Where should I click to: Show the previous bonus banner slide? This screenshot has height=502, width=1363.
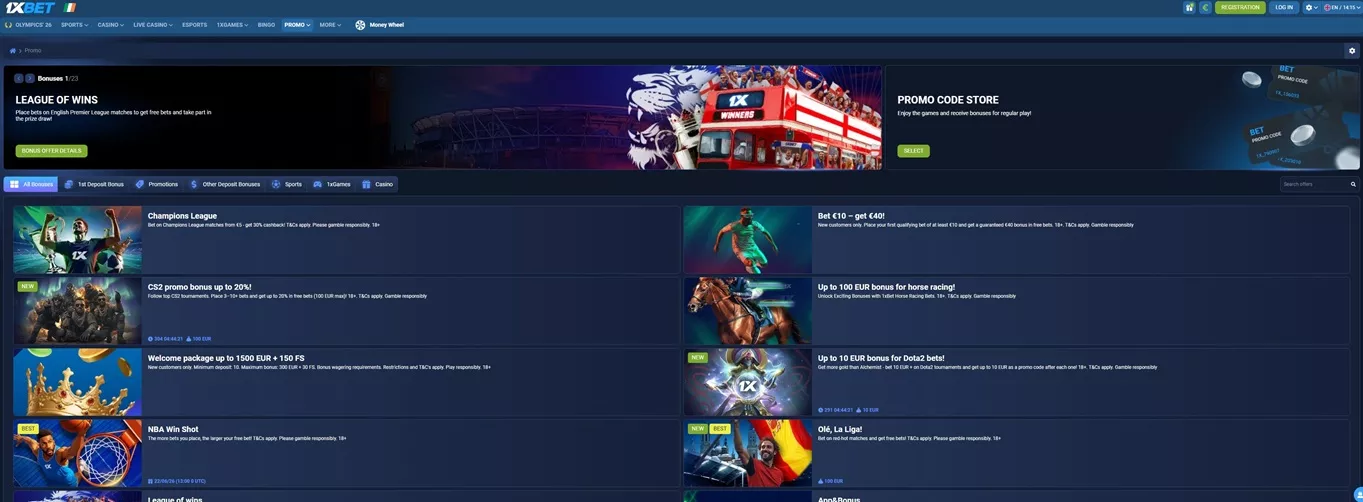point(19,78)
